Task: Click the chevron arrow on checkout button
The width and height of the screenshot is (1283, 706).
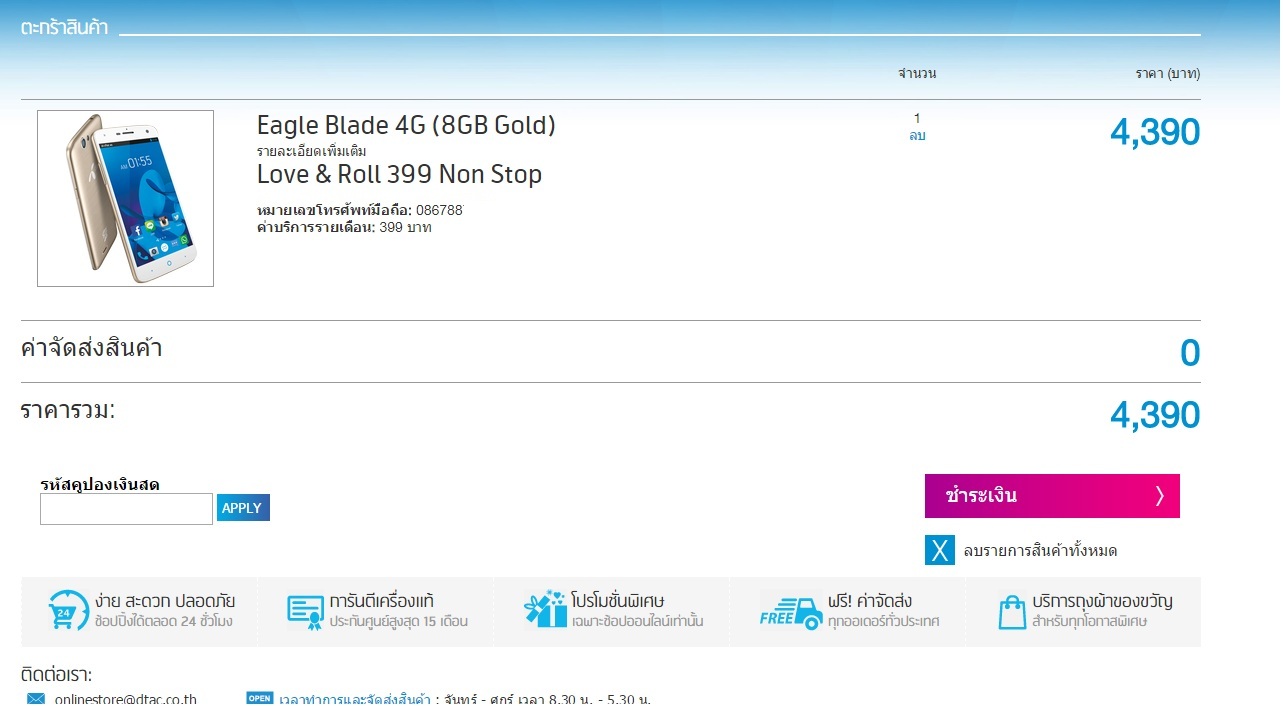Action: click(x=1160, y=496)
